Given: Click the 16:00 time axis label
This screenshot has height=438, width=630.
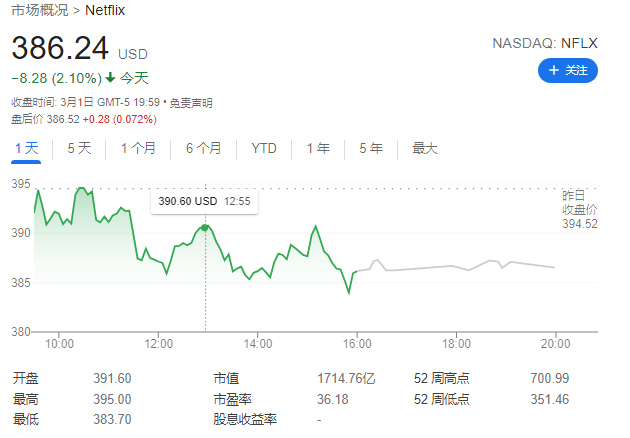Looking at the screenshot, I should 357,344.
